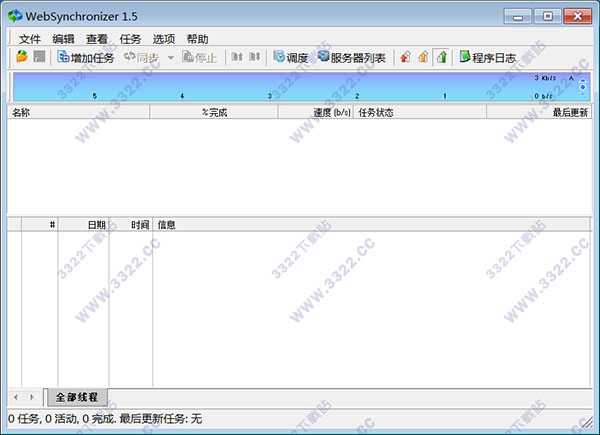Screen dimensions: 600x435
Task: Open the 服务器列表 server list
Action: (x=351, y=57)
